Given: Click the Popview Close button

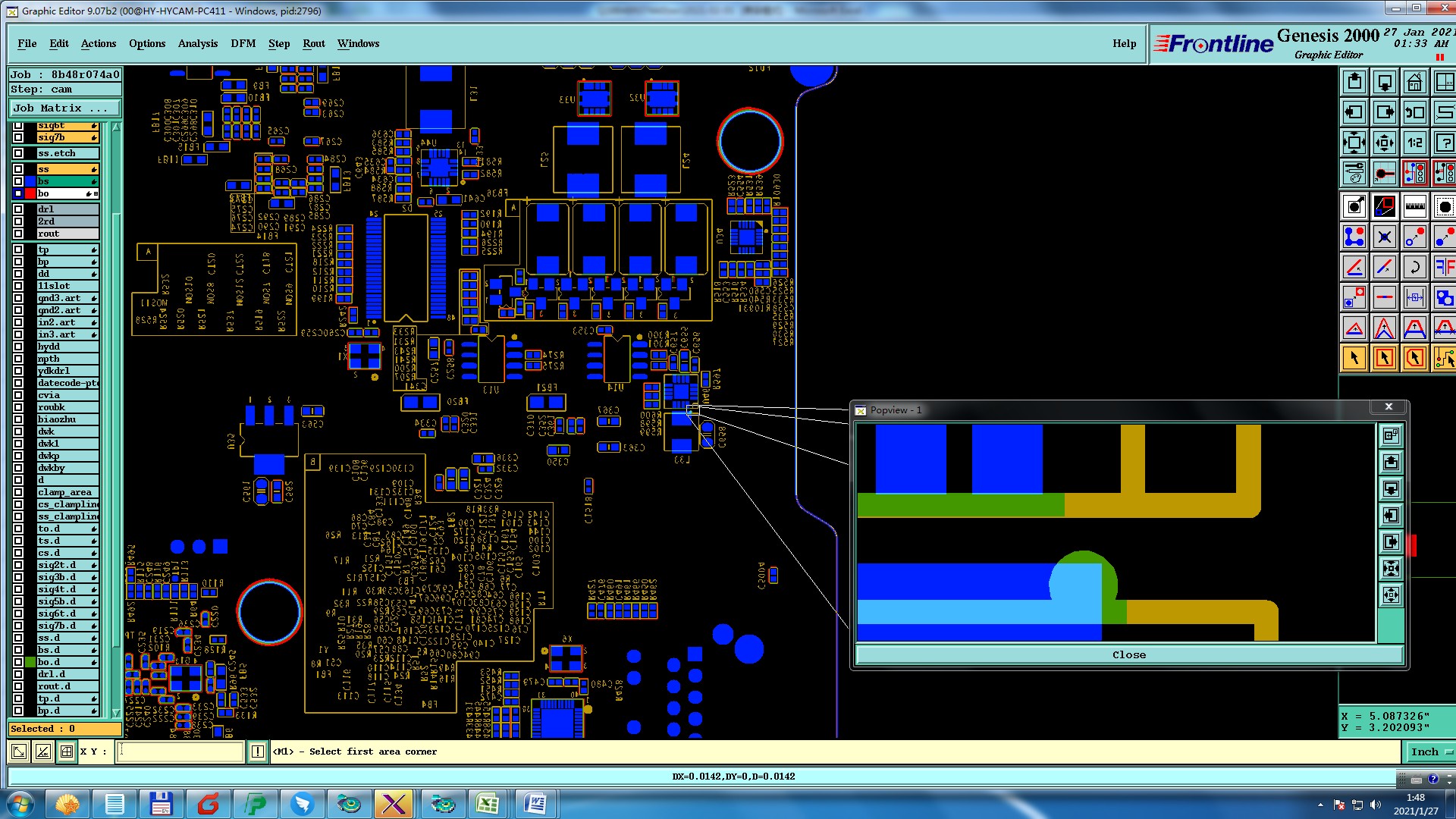Looking at the screenshot, I should (1128, 655).
